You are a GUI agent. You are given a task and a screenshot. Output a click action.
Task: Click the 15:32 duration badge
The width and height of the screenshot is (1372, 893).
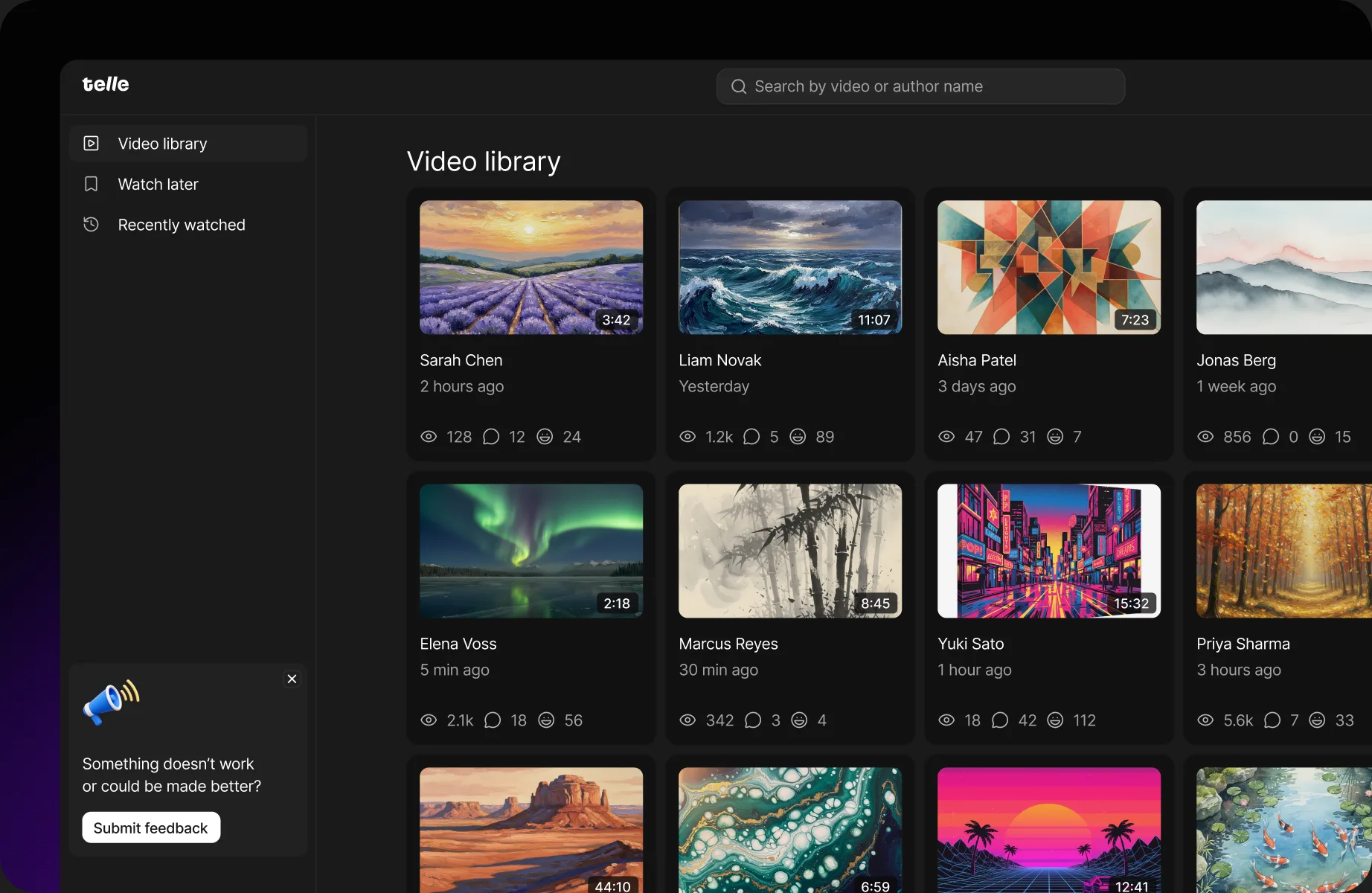point(1131,604)
